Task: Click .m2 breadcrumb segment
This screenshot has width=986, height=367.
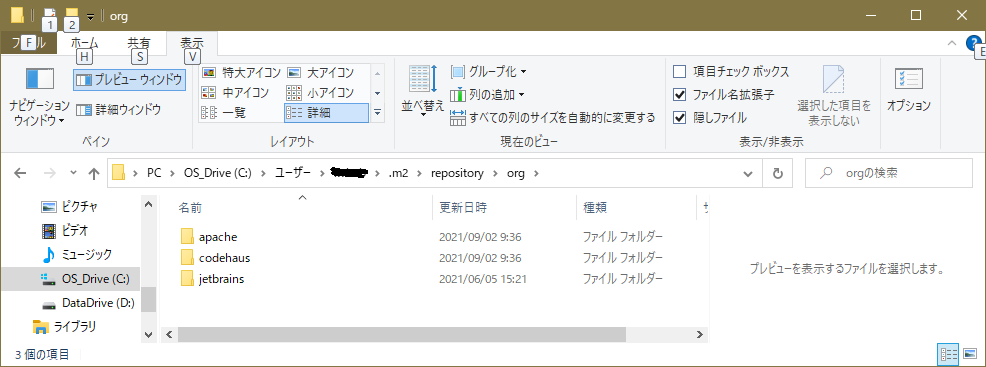Action: click(x=399, y=173)
